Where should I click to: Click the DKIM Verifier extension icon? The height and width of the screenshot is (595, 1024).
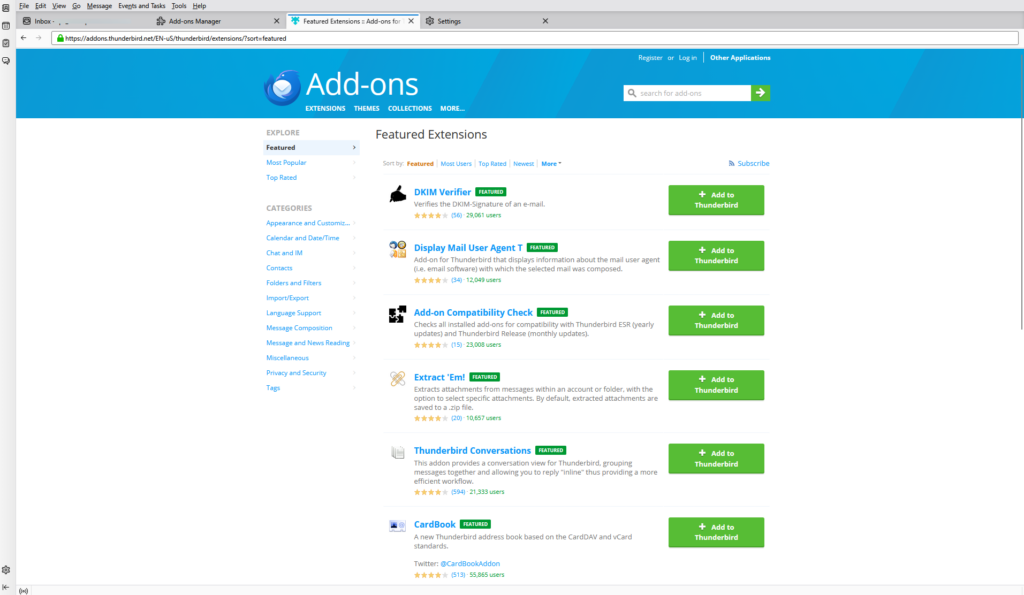397,194
